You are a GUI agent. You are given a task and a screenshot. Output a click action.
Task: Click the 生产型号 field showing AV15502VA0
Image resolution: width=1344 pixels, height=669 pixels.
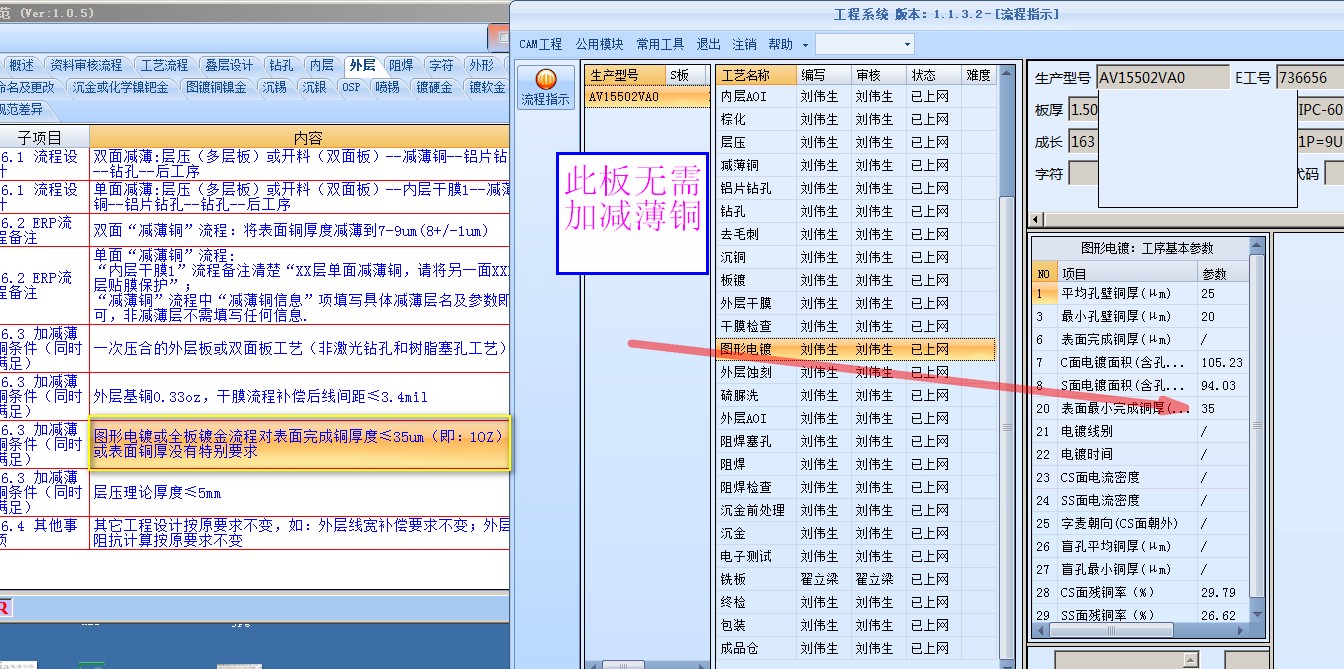(1163, 77)
